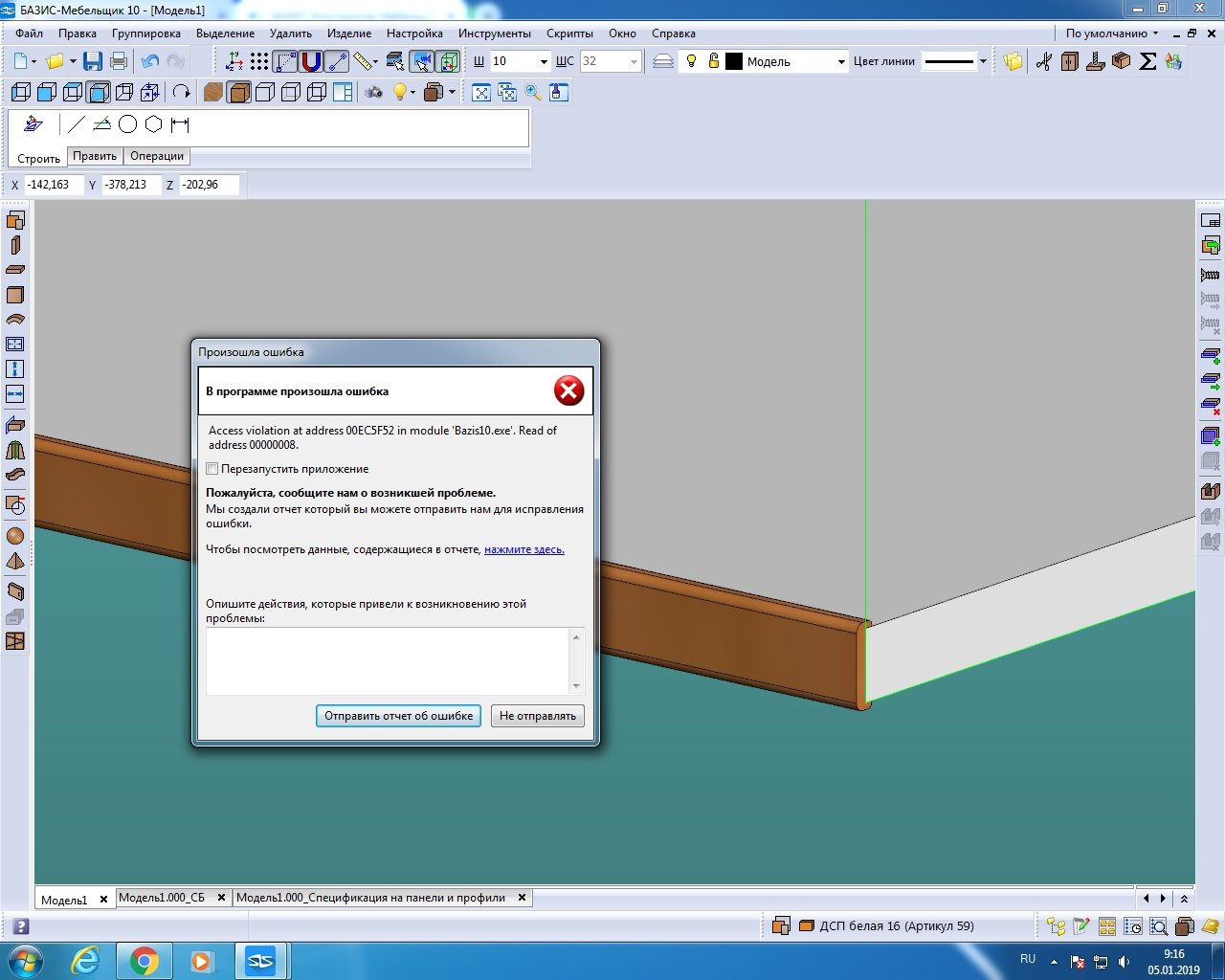
Task: Select the circle drawing tool
Action: tap(127, 124)
